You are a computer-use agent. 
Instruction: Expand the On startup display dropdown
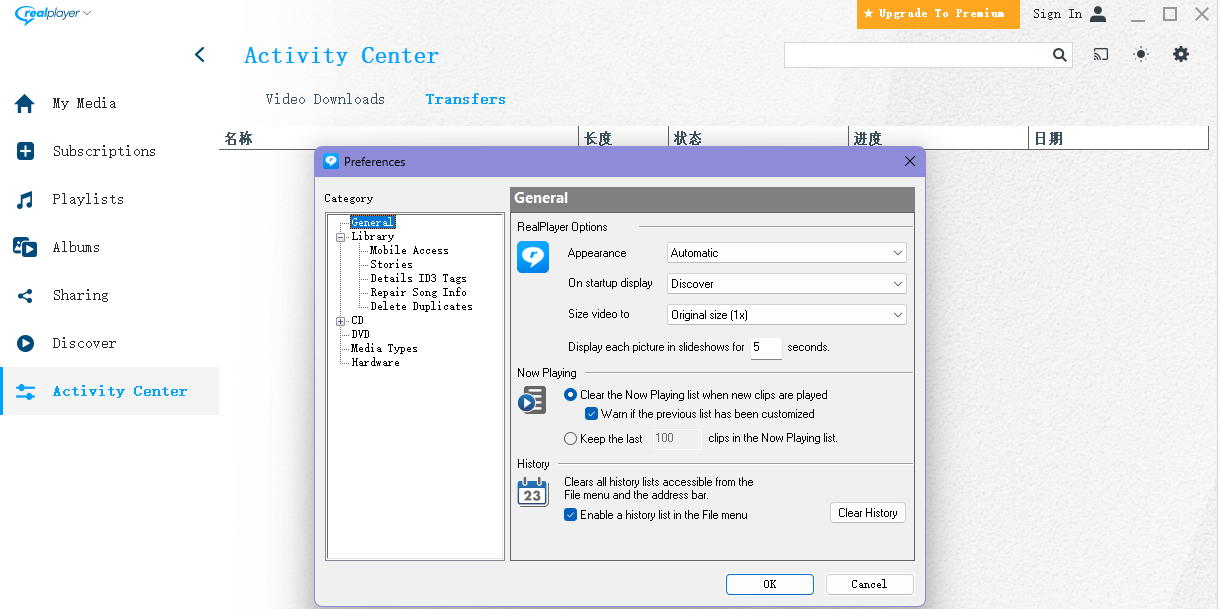point(786,284)
